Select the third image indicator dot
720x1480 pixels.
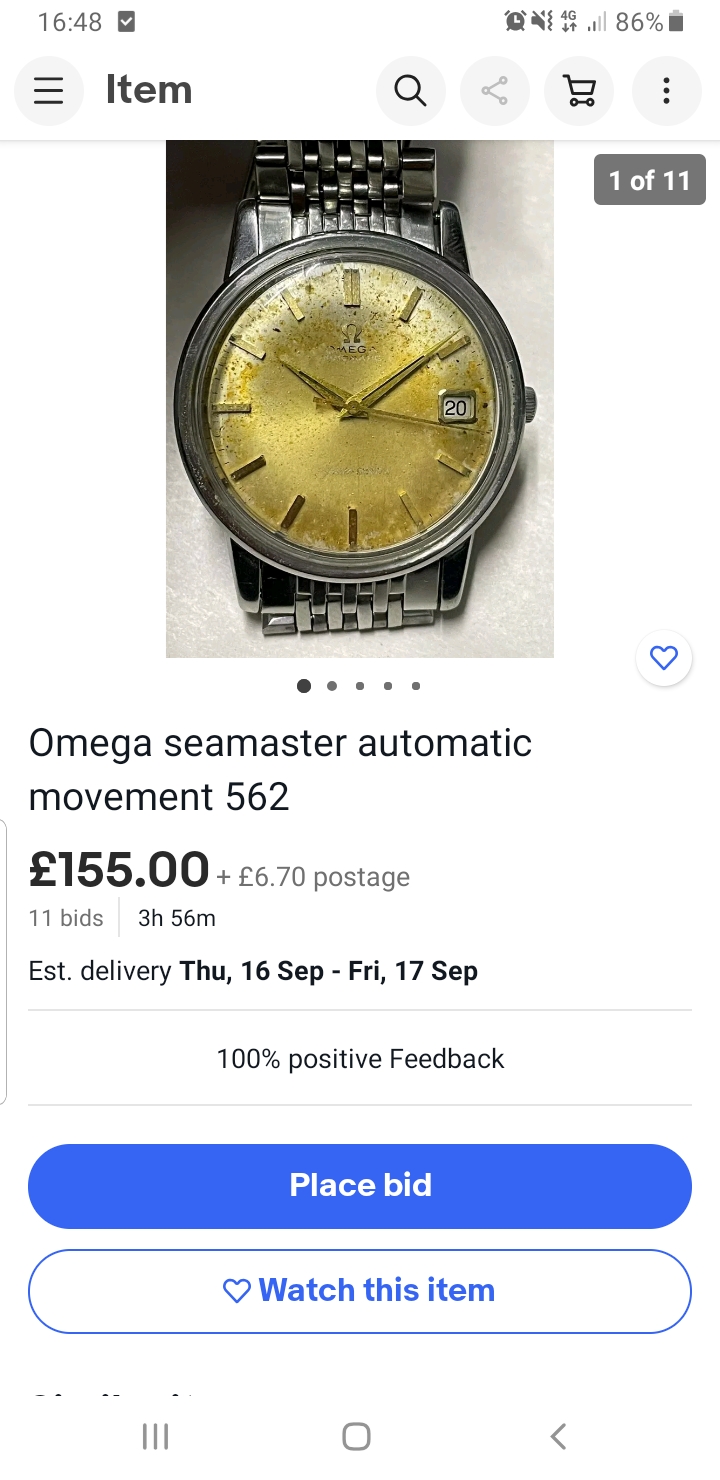coord(360,686)
